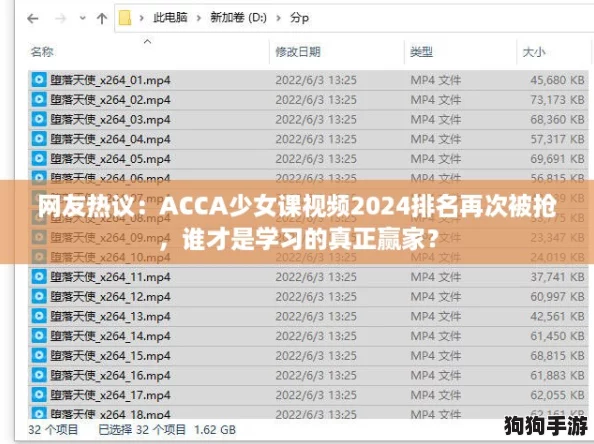Select file name 堕落天使_x264_01.mp4
Viewport: 594px width, 444px height.
pos(110,80)
